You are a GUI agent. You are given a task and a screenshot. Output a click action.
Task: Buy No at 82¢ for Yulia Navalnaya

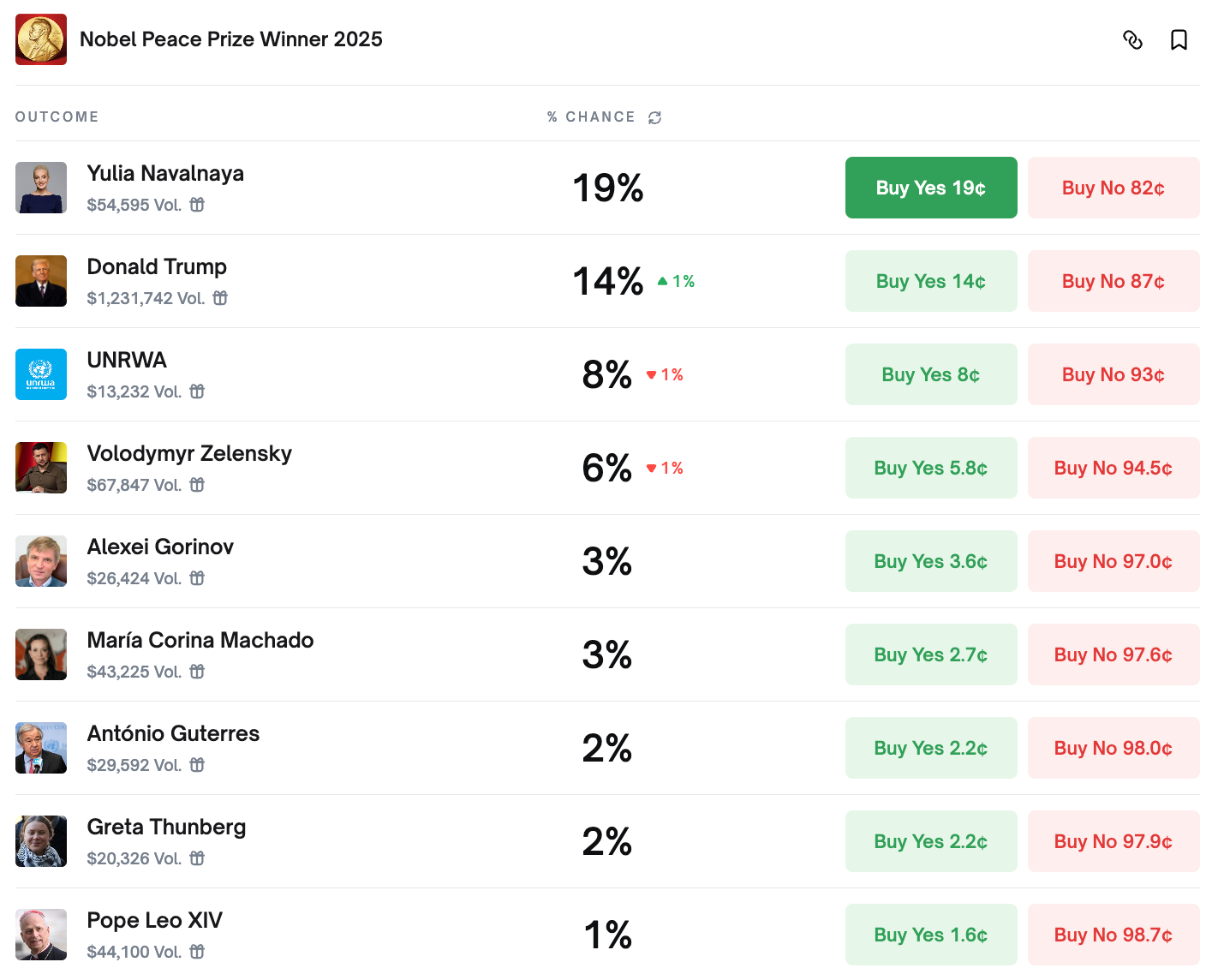1114,188
